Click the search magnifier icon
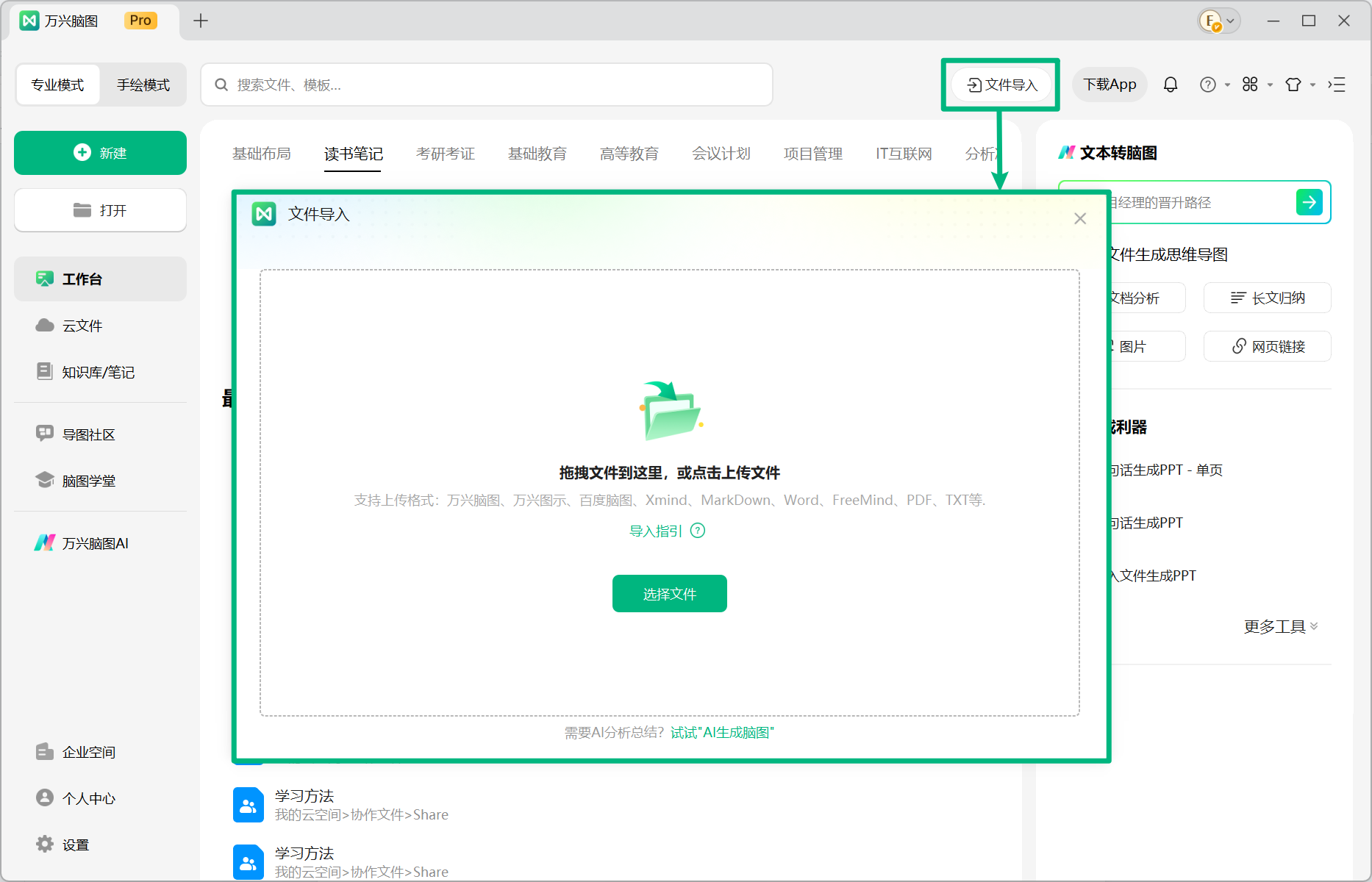Viewport: 1372px width, 882px height. [221, 85]
